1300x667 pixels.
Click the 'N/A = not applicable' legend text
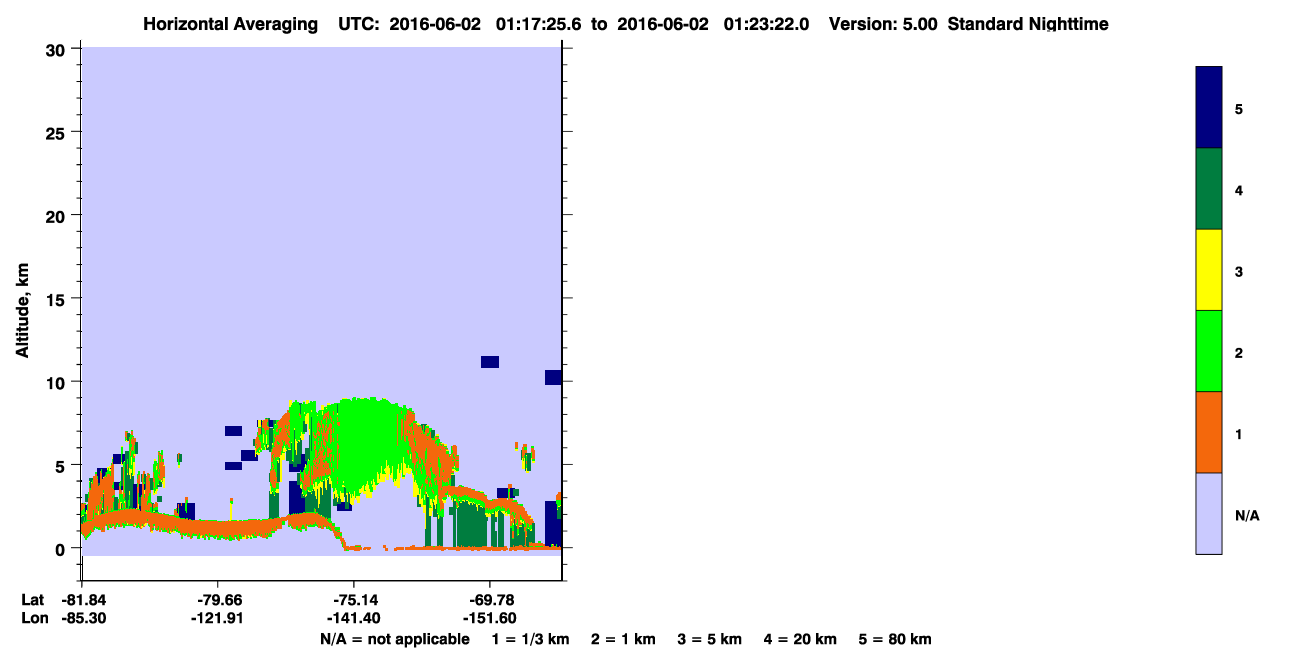[394, 639]
